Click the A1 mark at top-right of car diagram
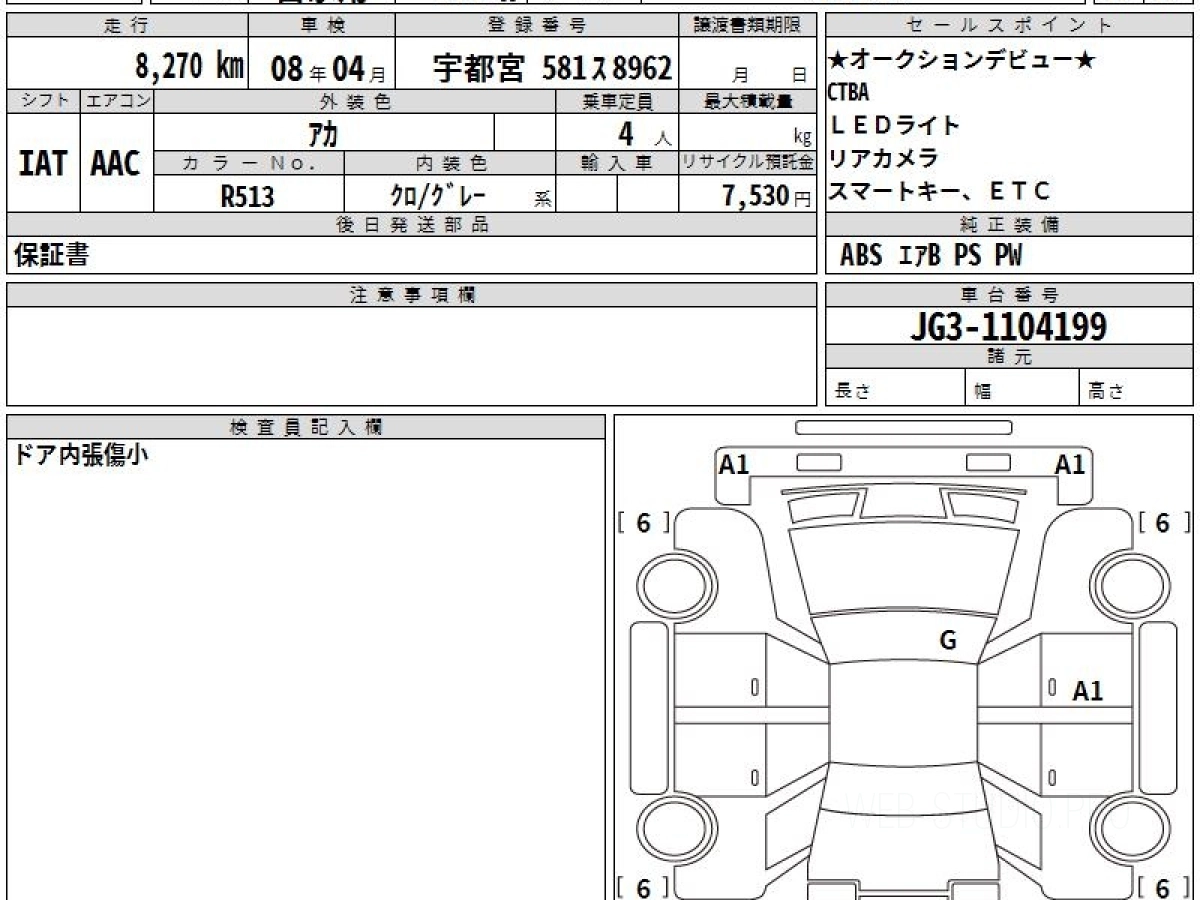1200x900 pixels. [x=1070, y=464]
